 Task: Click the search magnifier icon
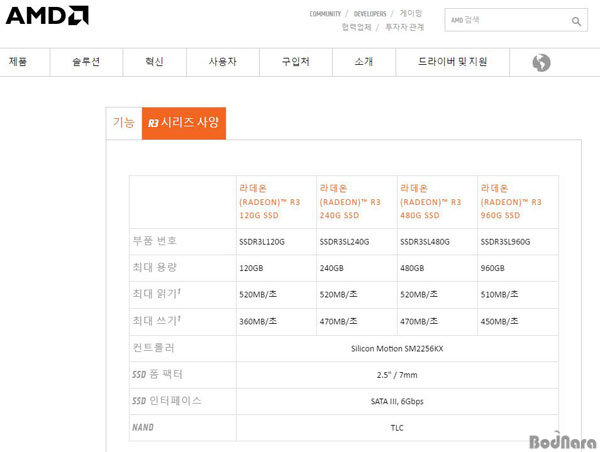pyautogui.click(x=576, y=21)
